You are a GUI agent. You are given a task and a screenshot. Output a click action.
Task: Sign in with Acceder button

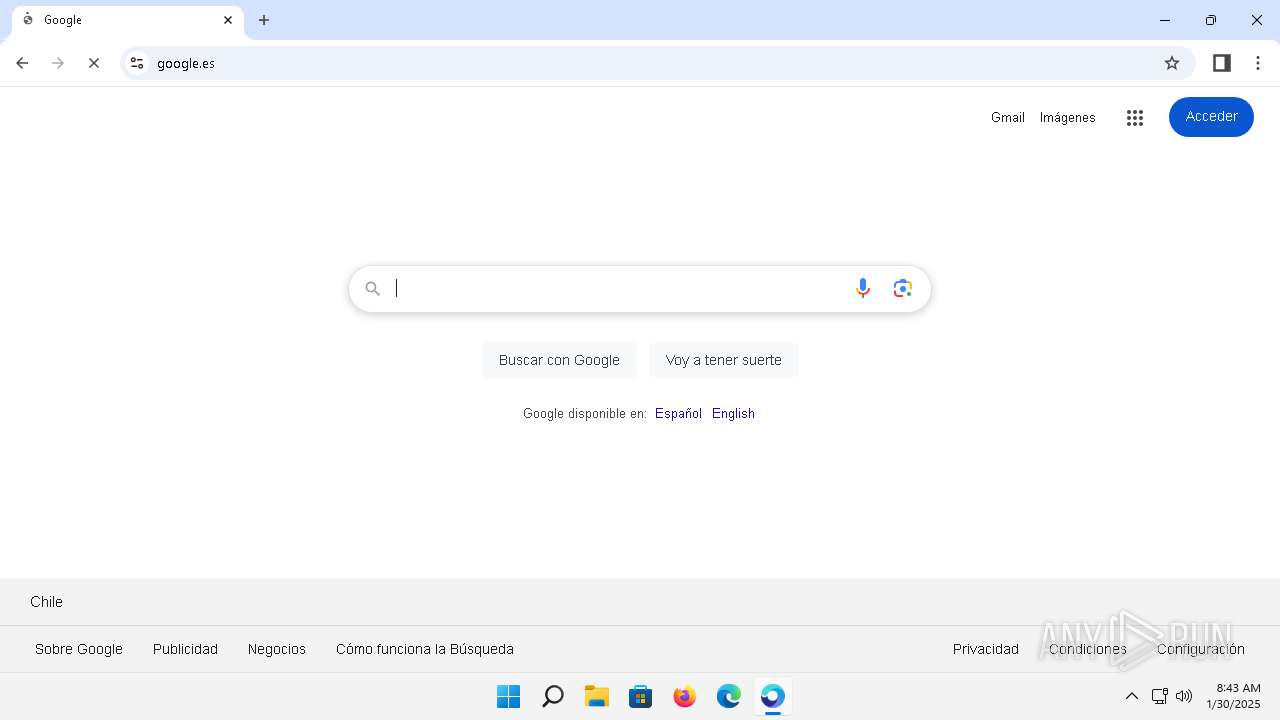[x=1211, y=117]
